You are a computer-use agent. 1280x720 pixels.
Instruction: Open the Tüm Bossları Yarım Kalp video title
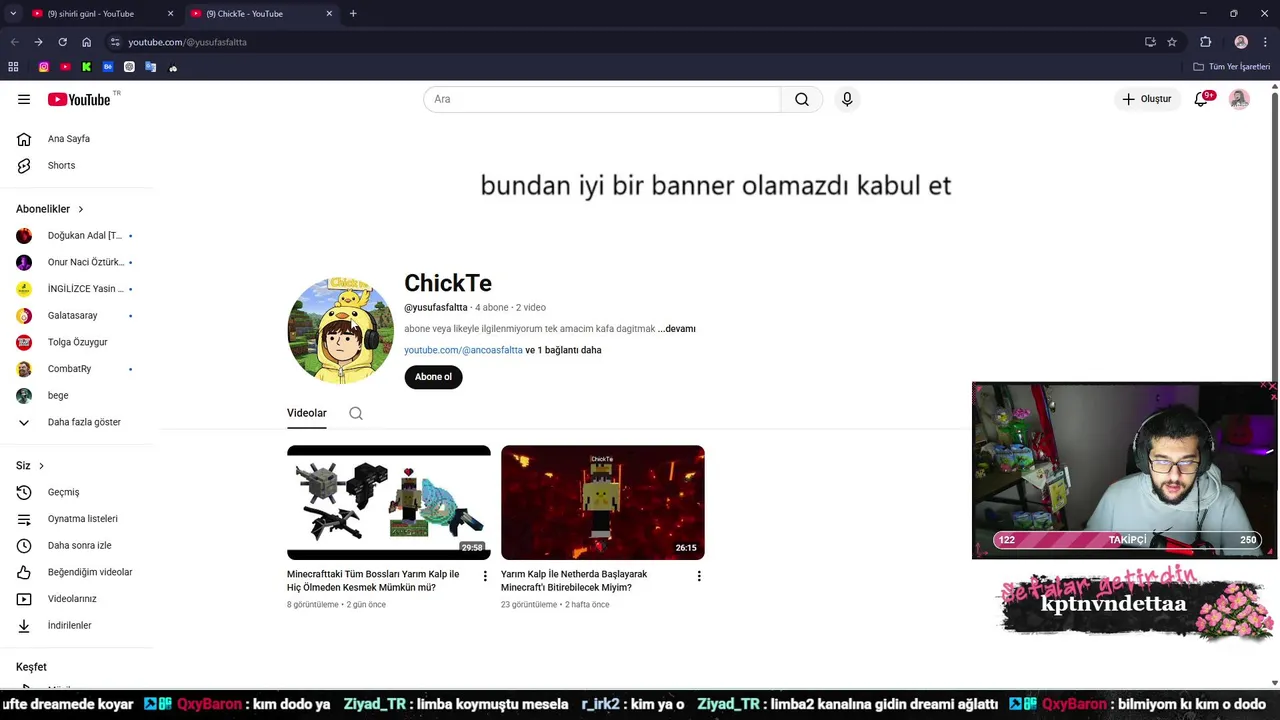(373, 581)
